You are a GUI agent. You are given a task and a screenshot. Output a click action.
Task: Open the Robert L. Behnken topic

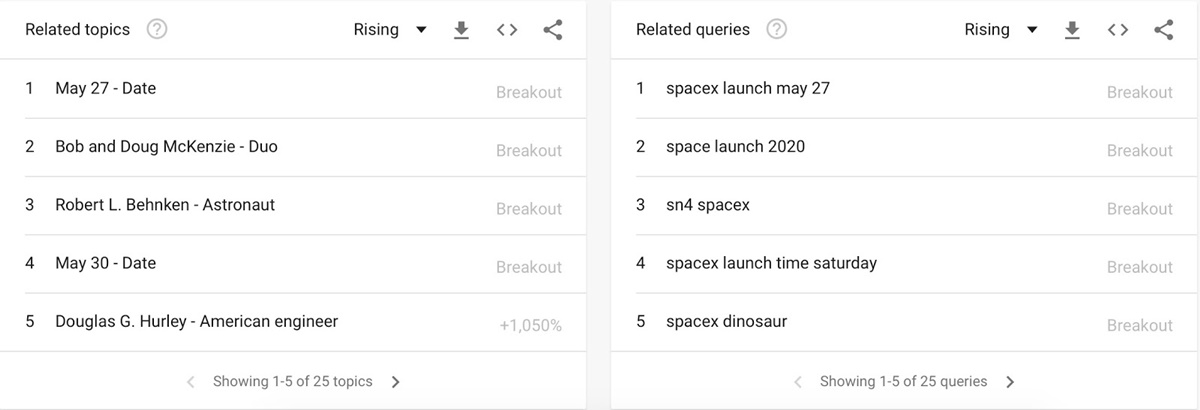[x=165, y=205]
